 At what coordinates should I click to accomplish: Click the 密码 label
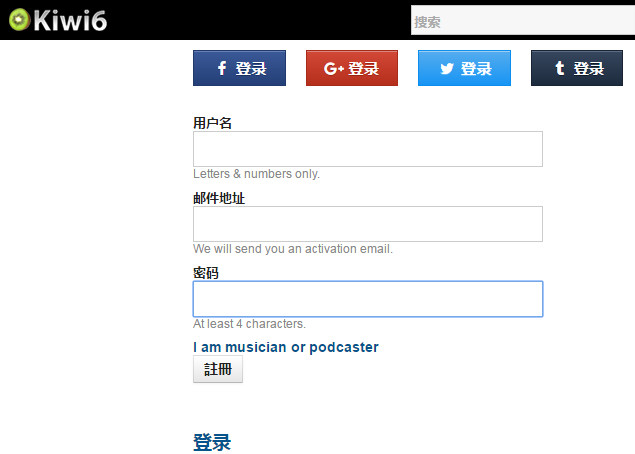coord(206,273)
